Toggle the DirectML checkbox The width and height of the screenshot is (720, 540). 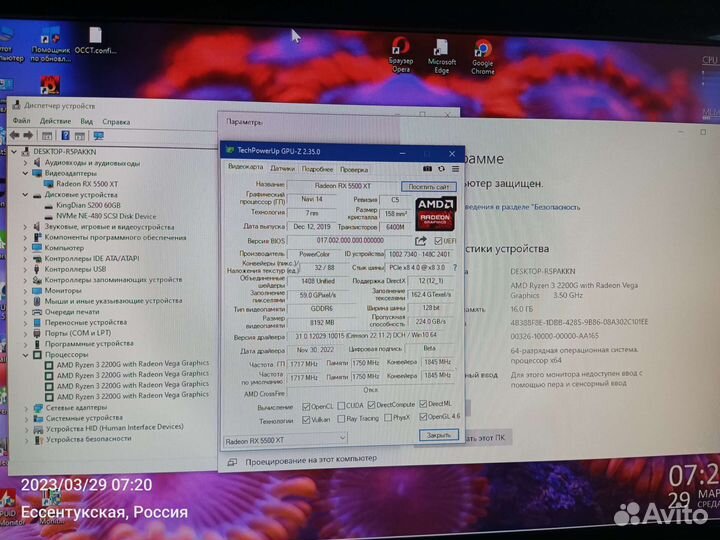click(423, 404)
